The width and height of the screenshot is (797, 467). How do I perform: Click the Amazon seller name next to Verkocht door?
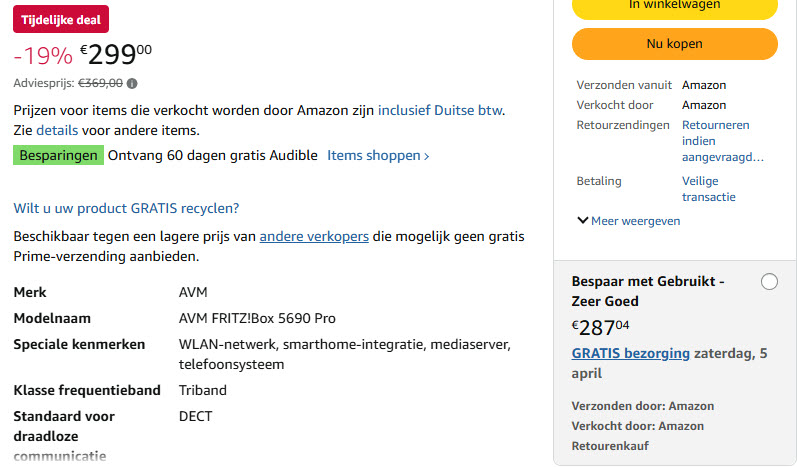click(704, 105)
